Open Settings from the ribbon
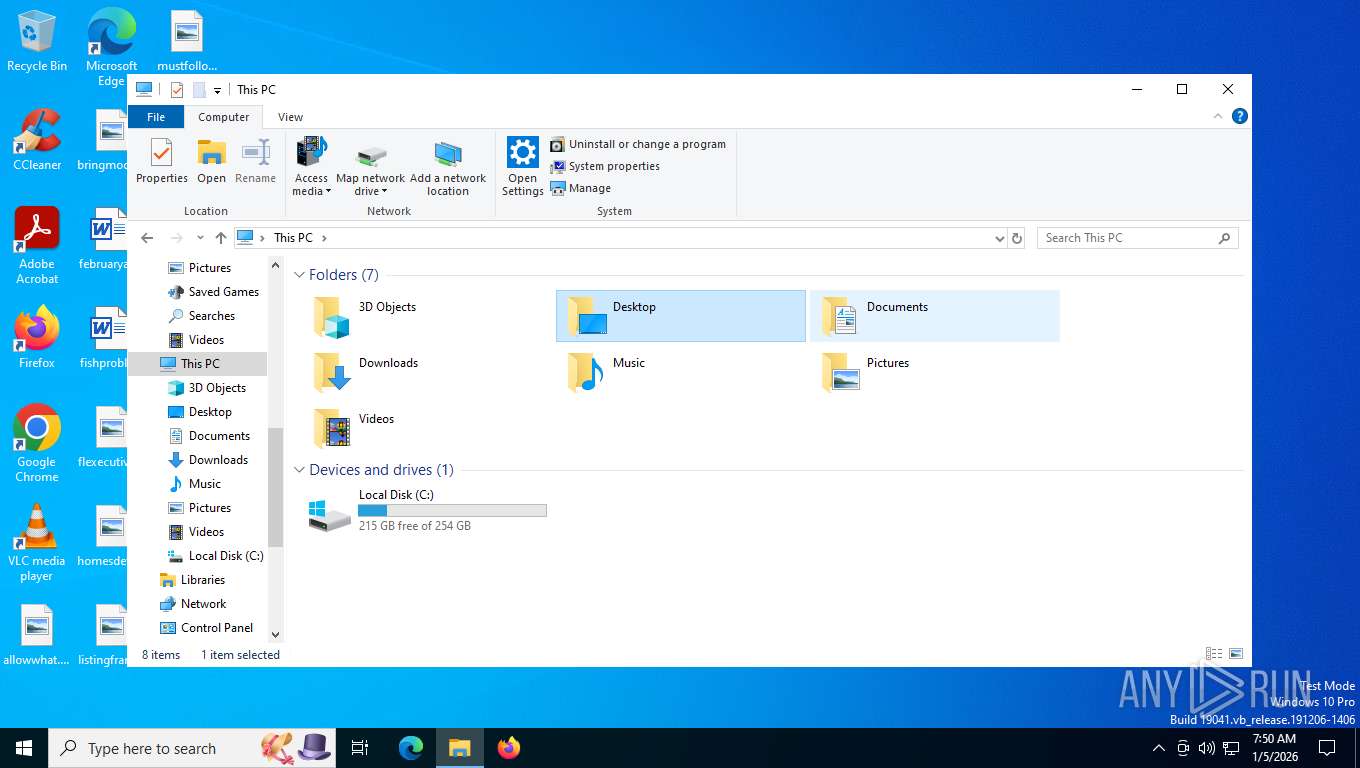Viewport: 1360px width, 768px height. click(522, 167)
